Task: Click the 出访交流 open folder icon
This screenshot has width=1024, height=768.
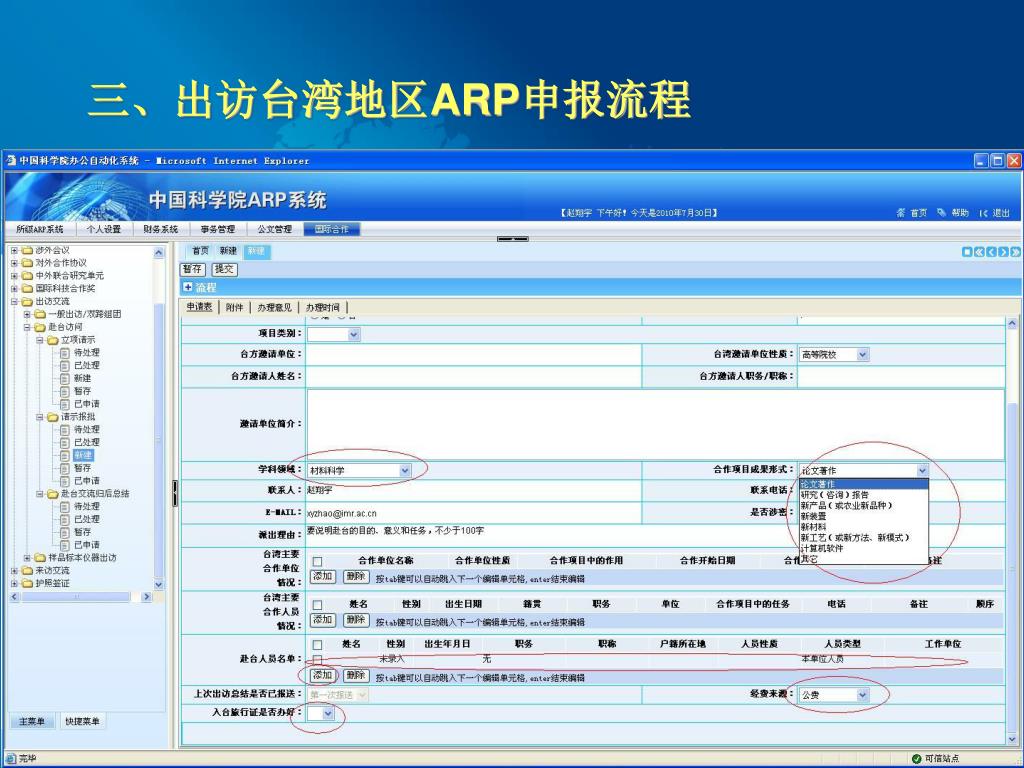Action: (27, 301)
